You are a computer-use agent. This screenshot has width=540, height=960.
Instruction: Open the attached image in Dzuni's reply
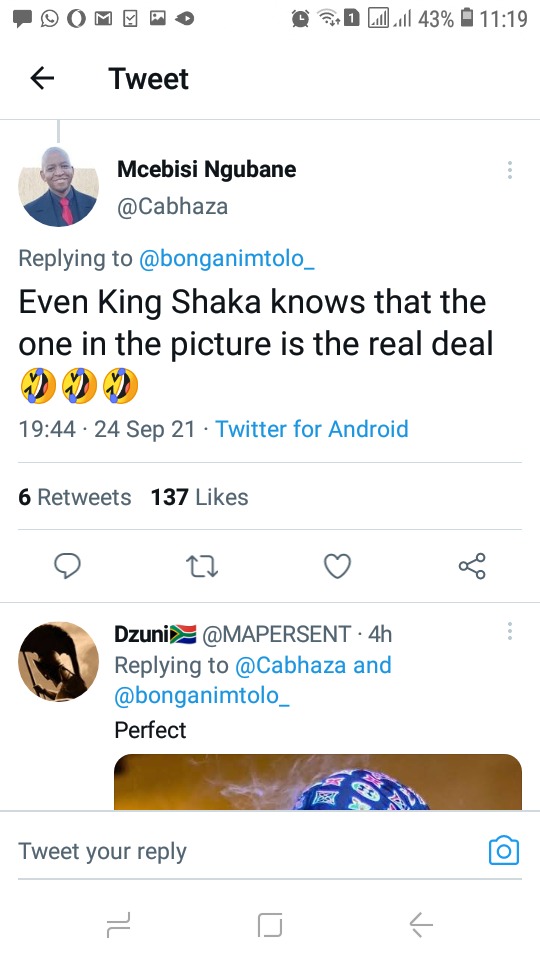tap(318, 782)
